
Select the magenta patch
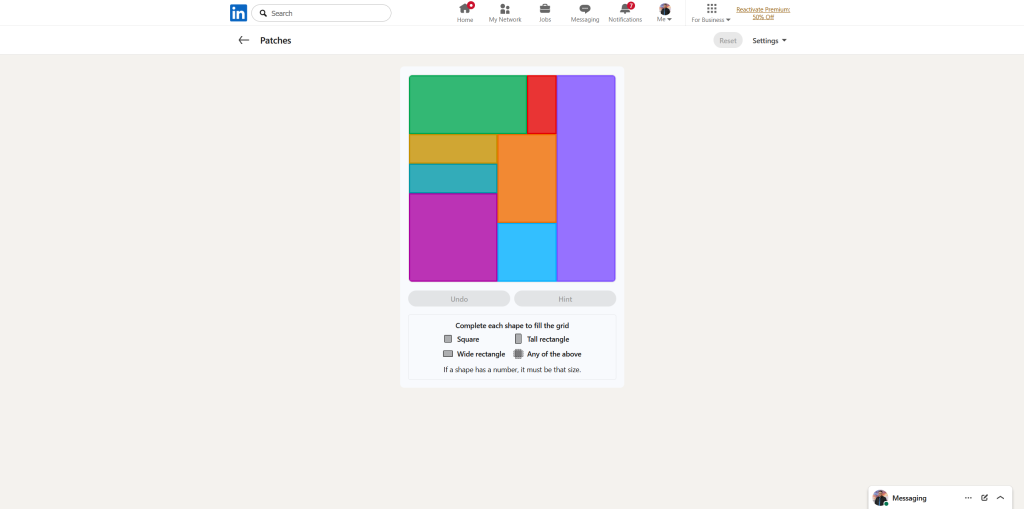point(453,237)
